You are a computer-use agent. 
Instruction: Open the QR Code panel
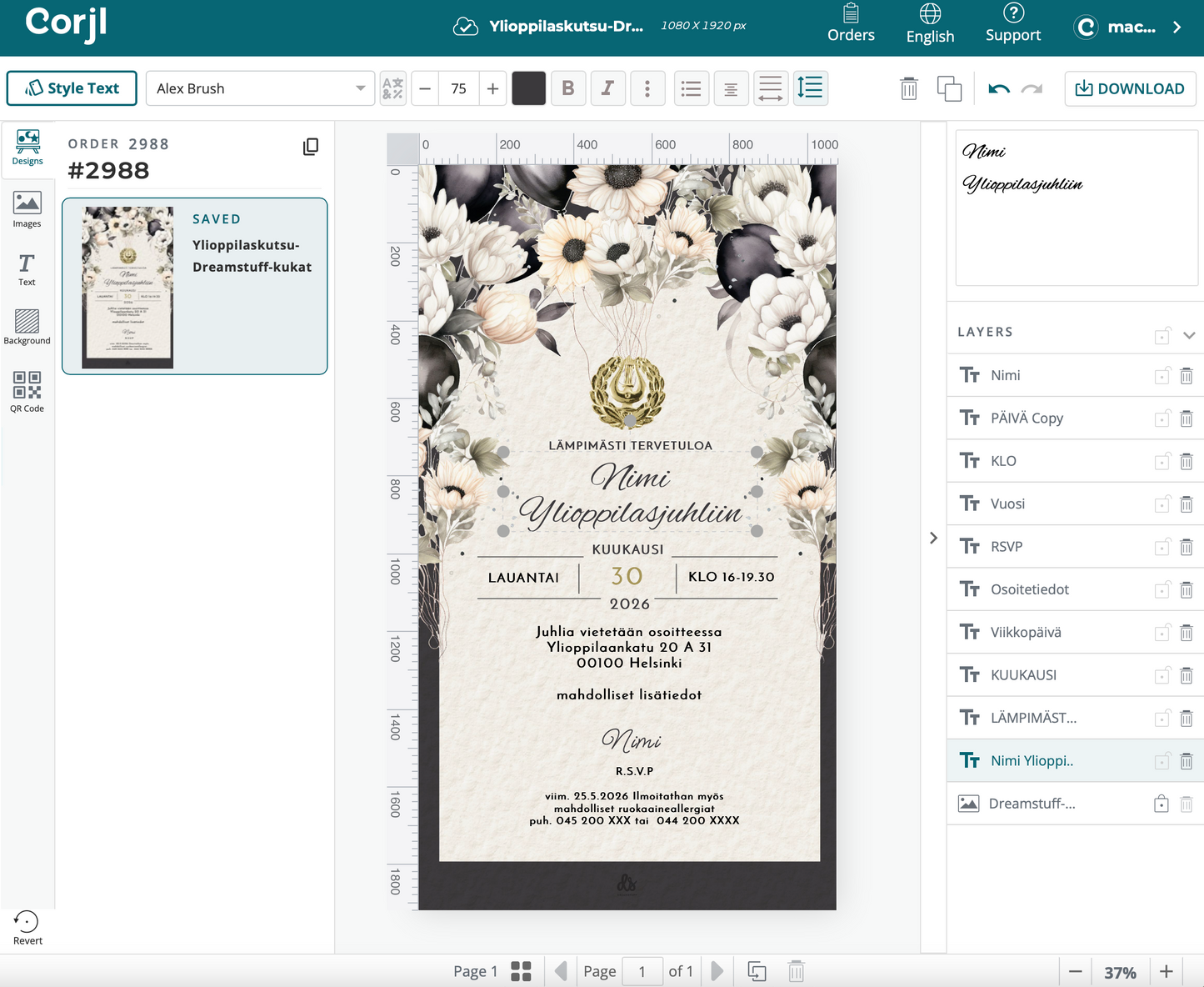27,390
